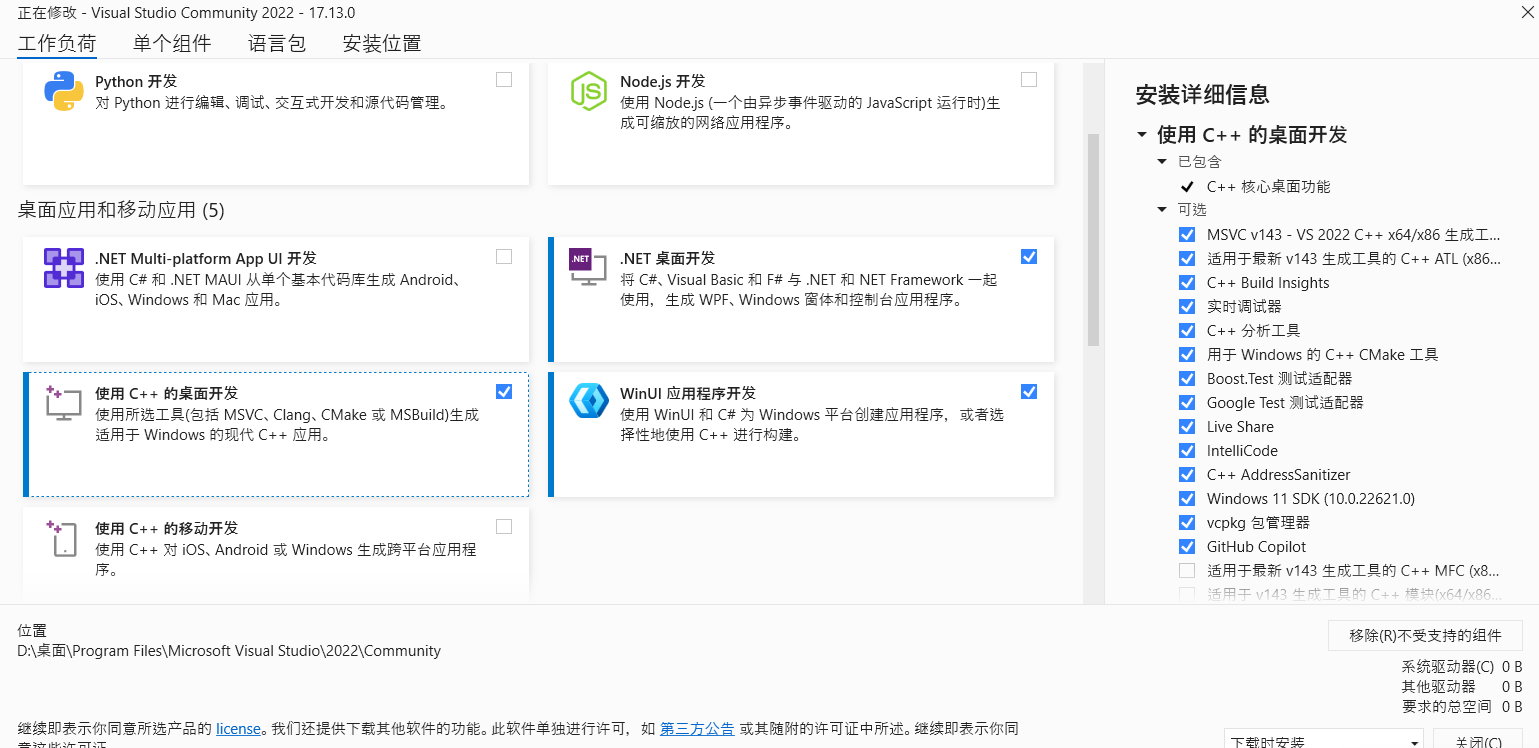The image size is (1539, 748).
Task: Click the WinUI 应用程序开发 icon
Action: 589,402
